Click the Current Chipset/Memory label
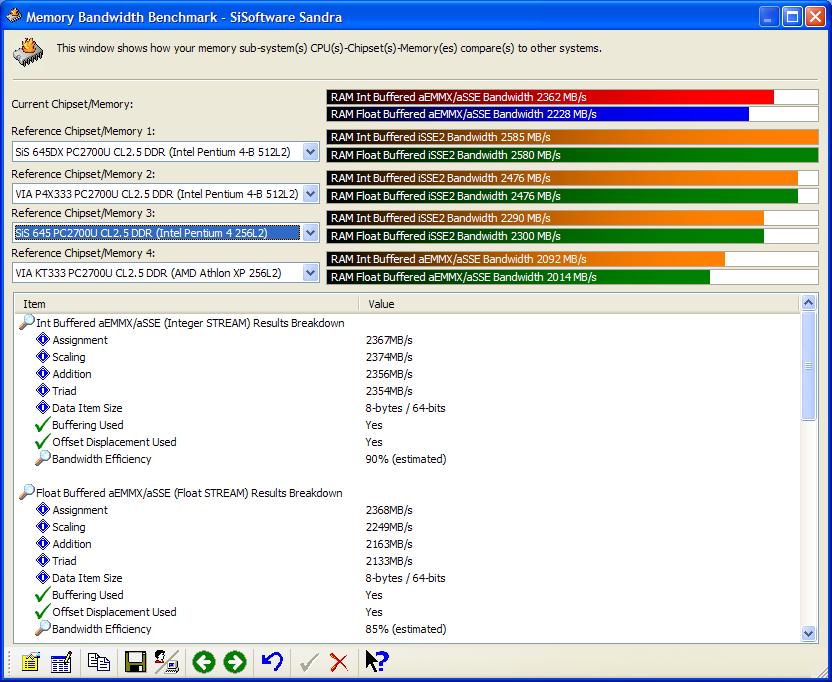This screenshot has width=832, height=682. point(72,104)
